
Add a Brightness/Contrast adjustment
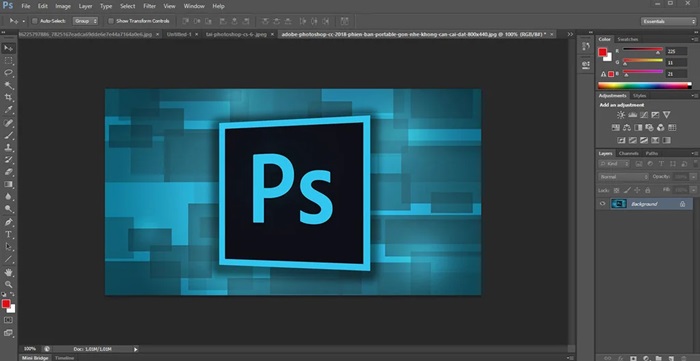621,115
